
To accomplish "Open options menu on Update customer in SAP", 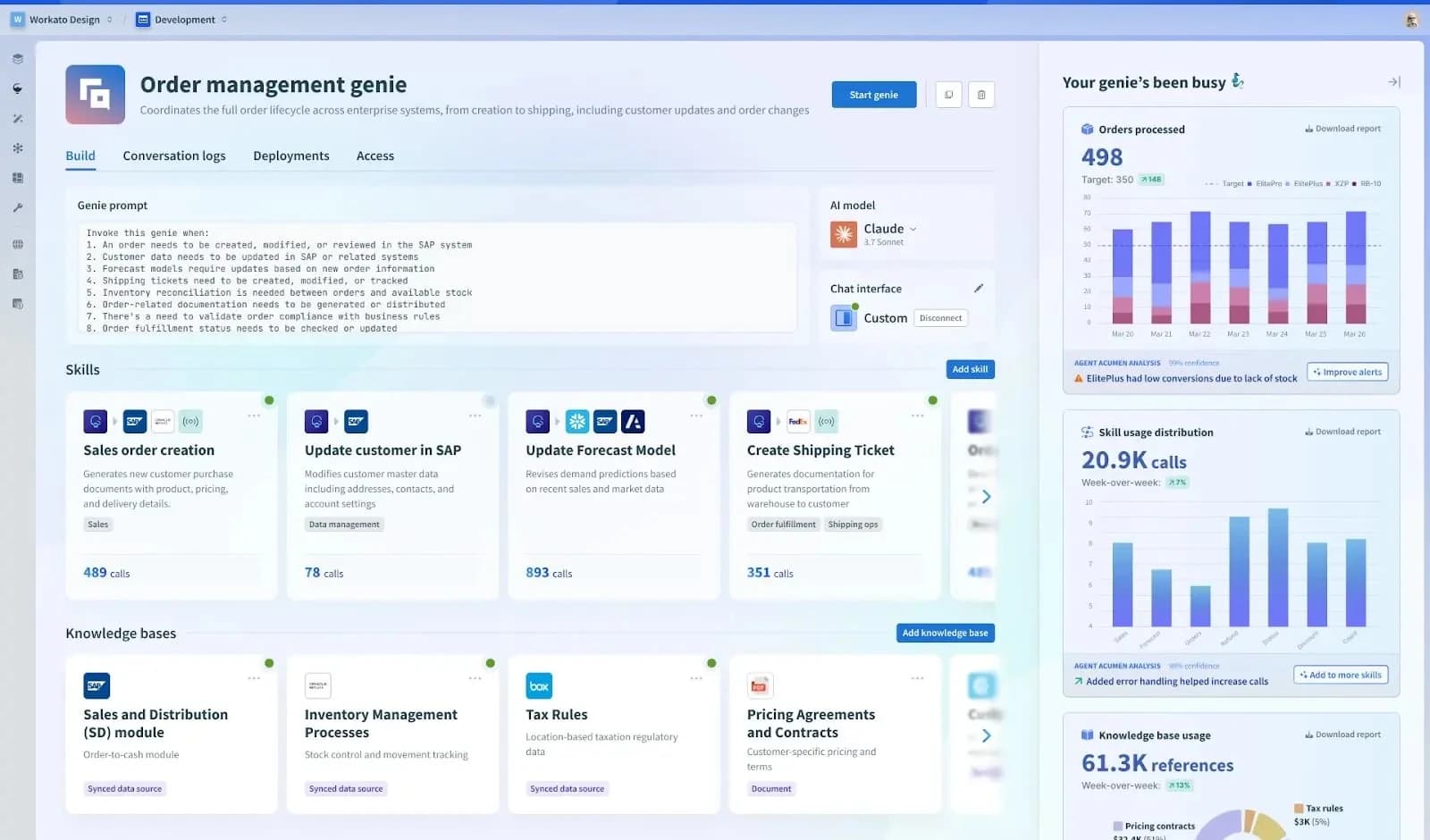I will (x=475, y=416).
